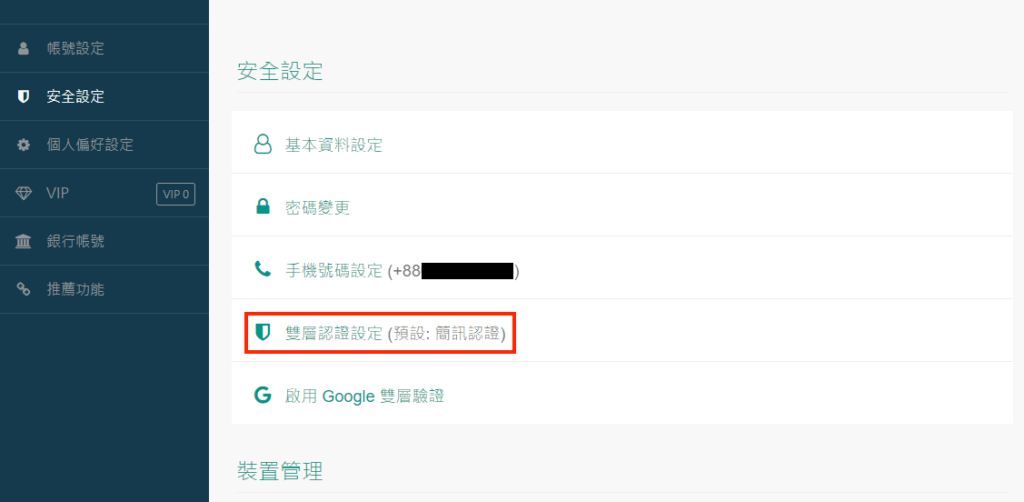This screenshot has width=1024, height=502.
Task: Open the 基本資料設定 link
Action: click(x=334, y=145)
